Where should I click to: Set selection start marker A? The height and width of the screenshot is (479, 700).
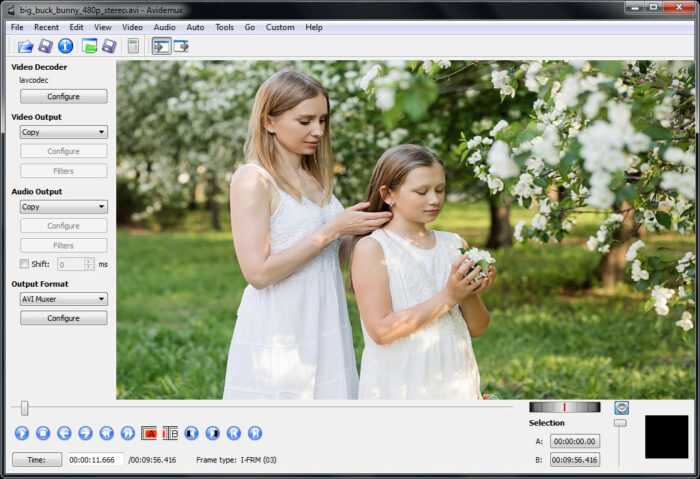point(149,433)
